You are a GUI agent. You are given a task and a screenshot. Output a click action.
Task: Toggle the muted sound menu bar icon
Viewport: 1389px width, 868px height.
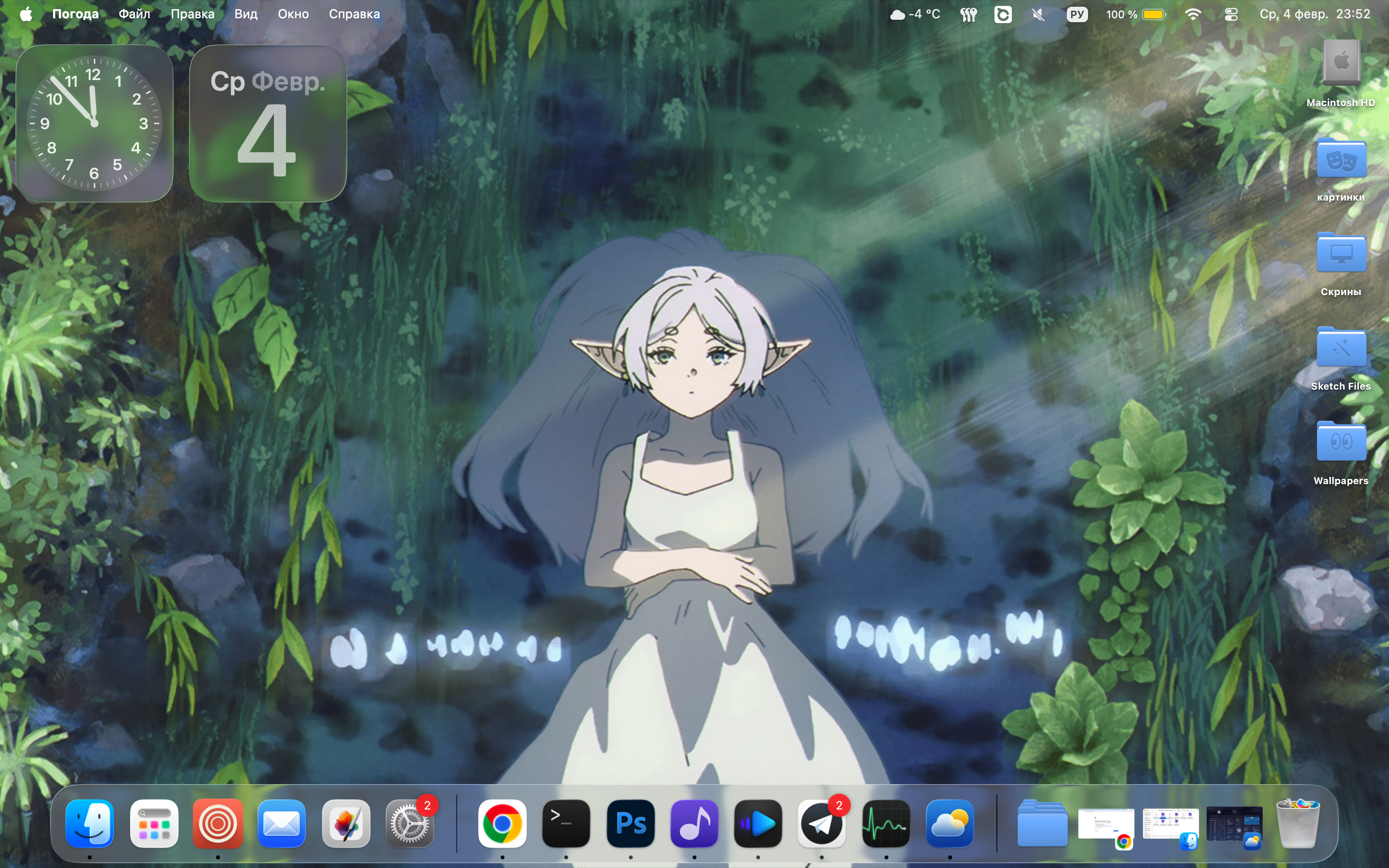[1038, 14]
